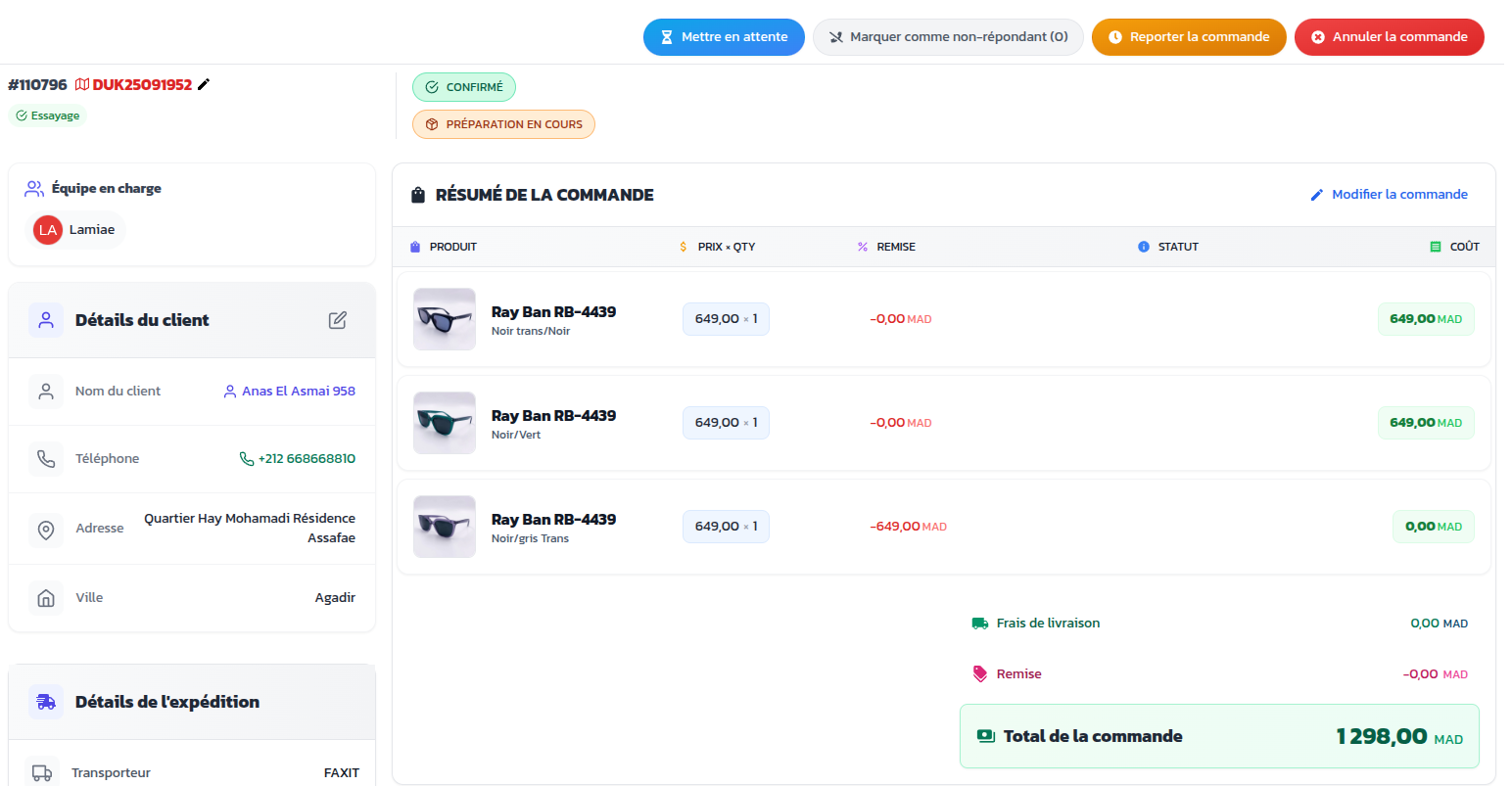Click the Détails de l'expédition truck icon
The width and height of the screenshot is (1512, 786).
coord(46,702)
